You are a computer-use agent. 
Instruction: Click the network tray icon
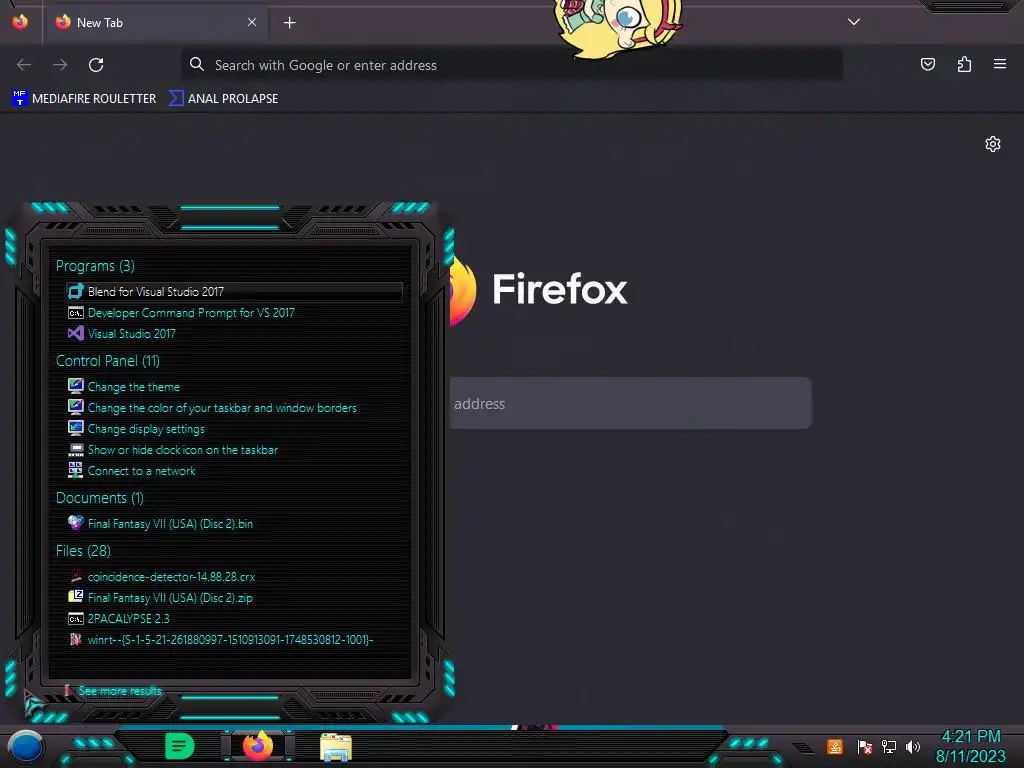point(889,747)
